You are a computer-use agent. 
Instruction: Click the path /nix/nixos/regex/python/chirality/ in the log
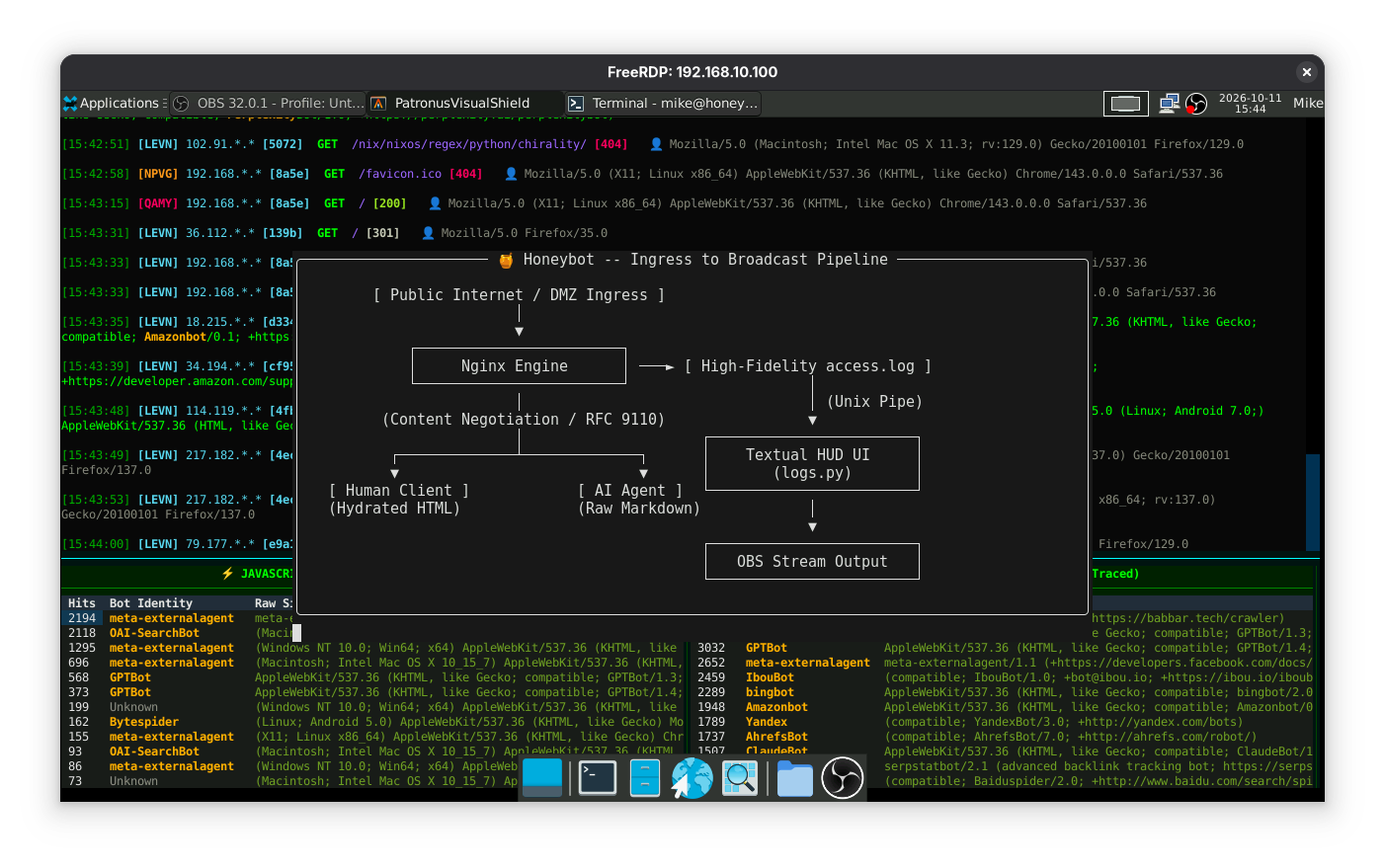tap(469, 144)
